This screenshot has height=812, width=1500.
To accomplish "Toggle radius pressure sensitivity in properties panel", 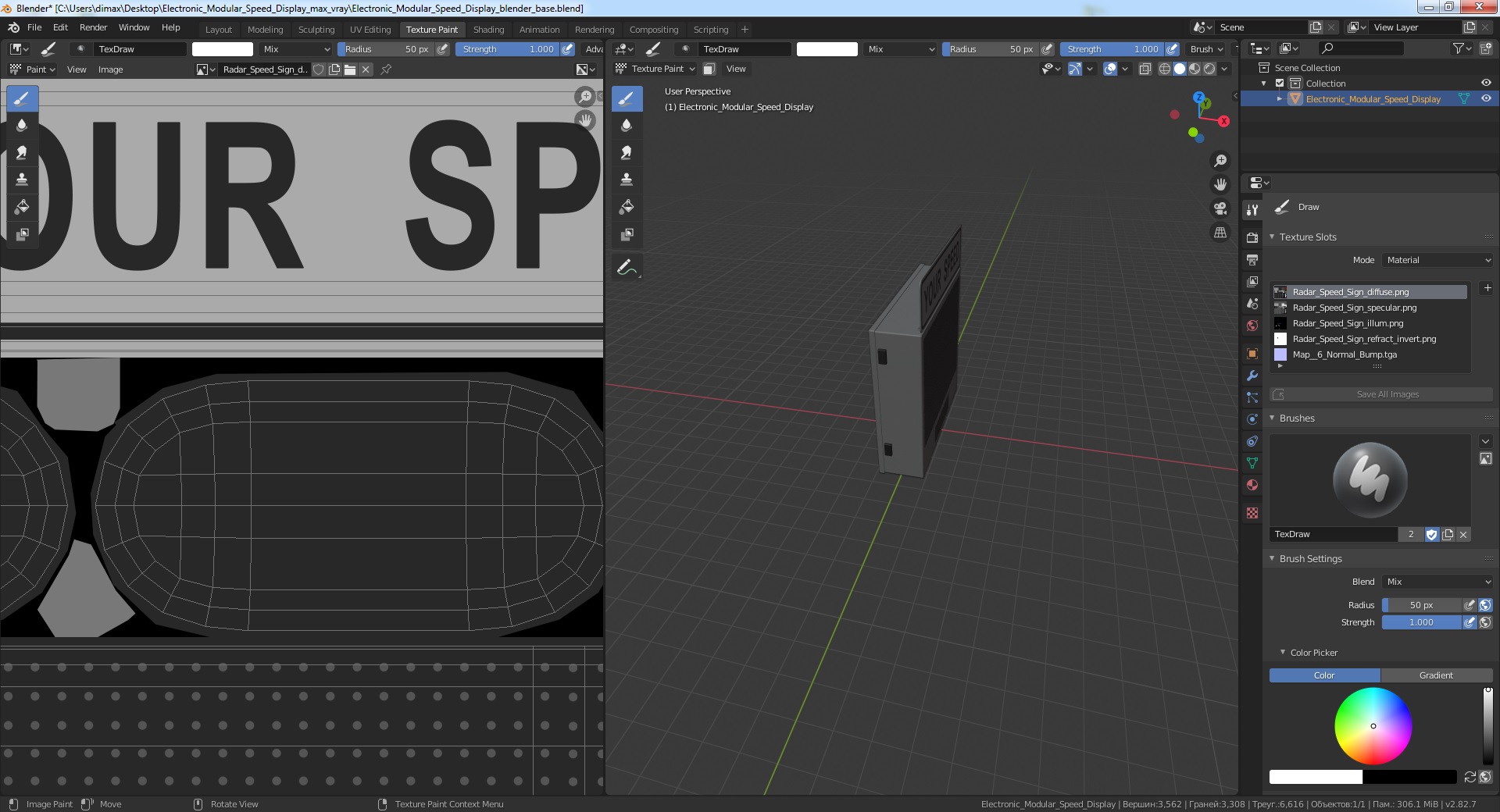I will (1470, 605).
